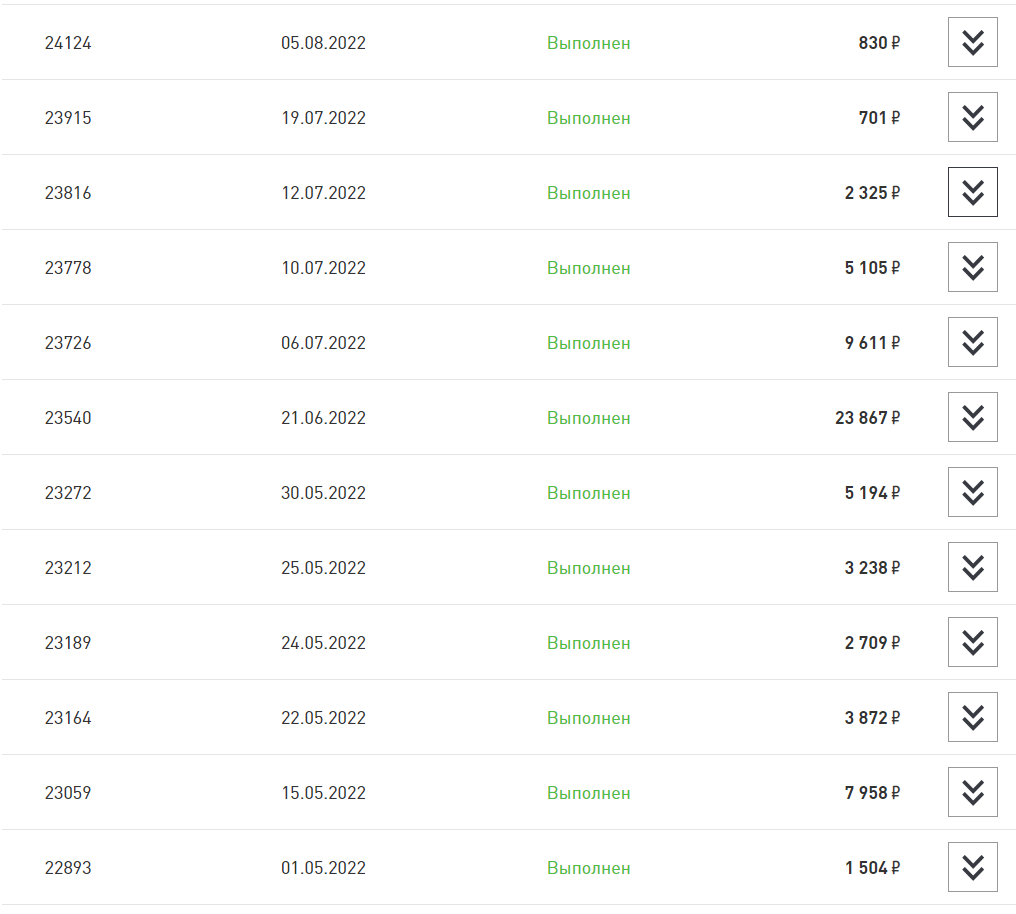
Task: Expand order 23816 double-chevron button
Action: 972,193
